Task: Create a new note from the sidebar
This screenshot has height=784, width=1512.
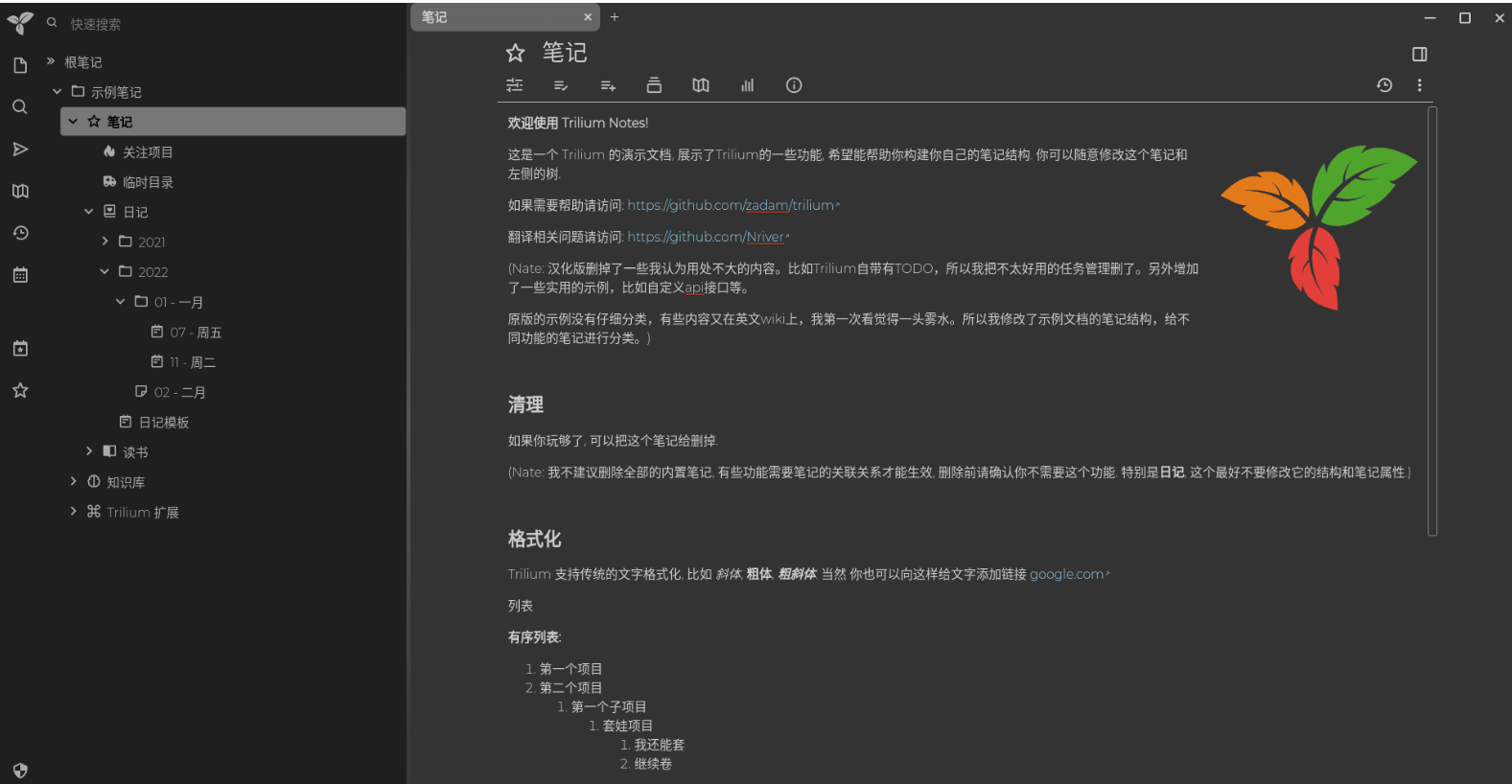Action: pyautogui.click(x=20, y=65)
